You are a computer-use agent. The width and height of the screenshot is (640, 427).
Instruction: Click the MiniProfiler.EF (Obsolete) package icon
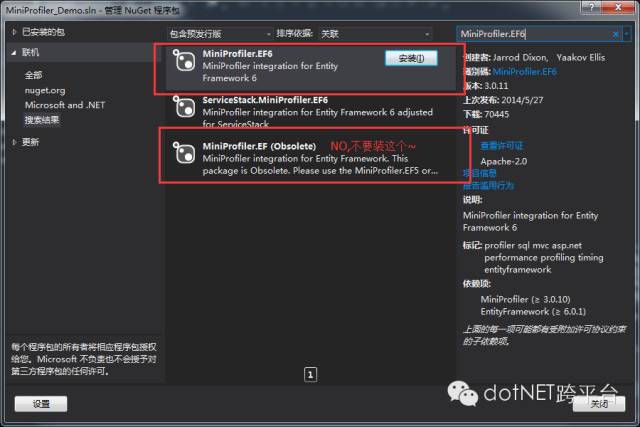tap(184, 152)
